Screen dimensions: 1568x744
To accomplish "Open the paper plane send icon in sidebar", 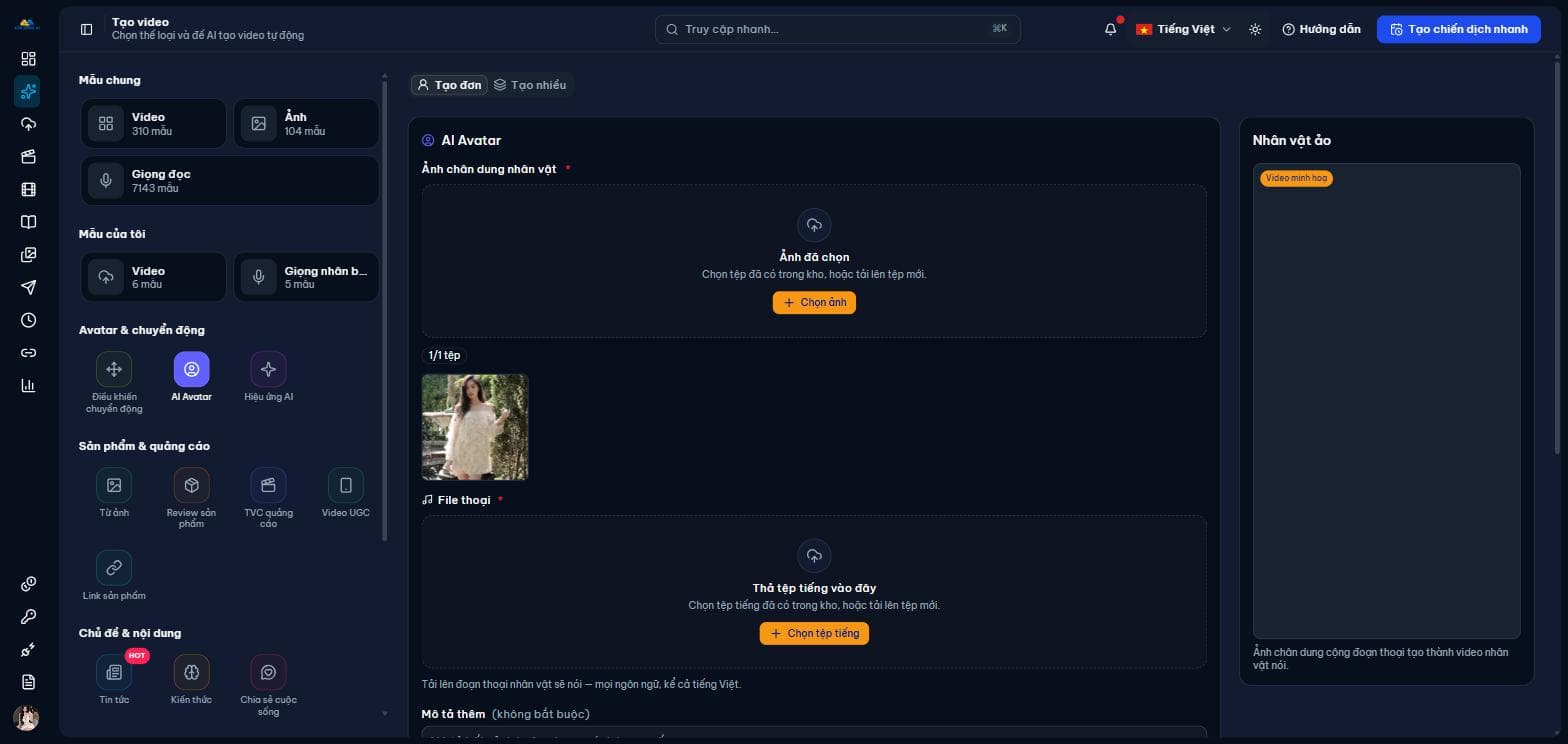I will 28,287.
